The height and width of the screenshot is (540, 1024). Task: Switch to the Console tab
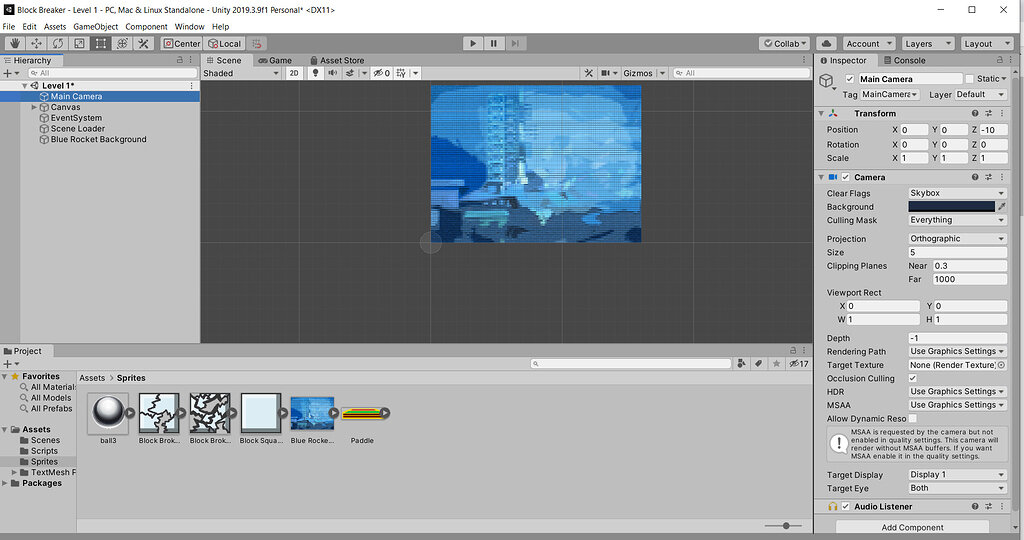coord(904,60)
